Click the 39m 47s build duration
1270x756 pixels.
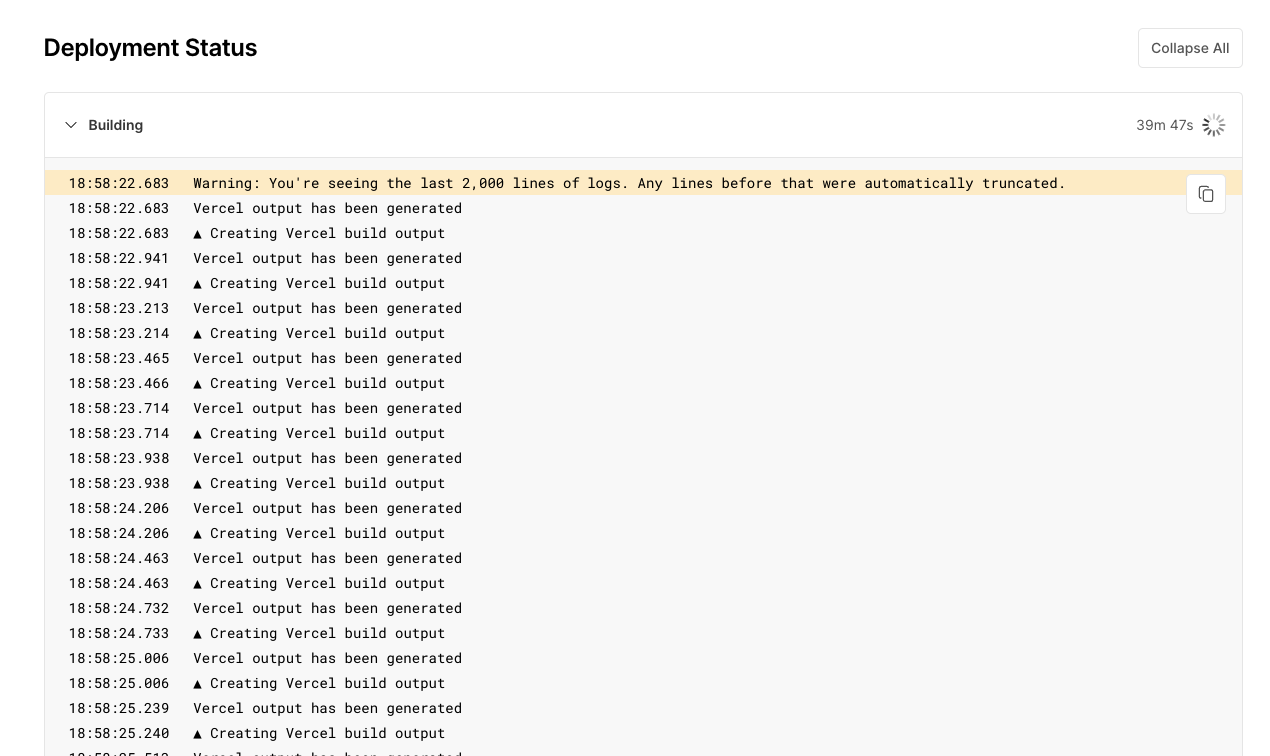1164,125
